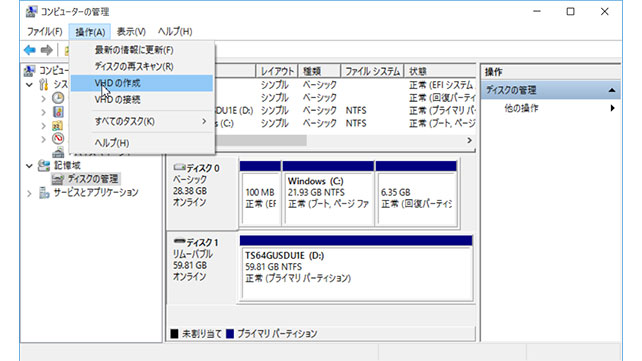642x361 pixels.
Task: Sort by the 種類 column header
Action: click(319, 71)
